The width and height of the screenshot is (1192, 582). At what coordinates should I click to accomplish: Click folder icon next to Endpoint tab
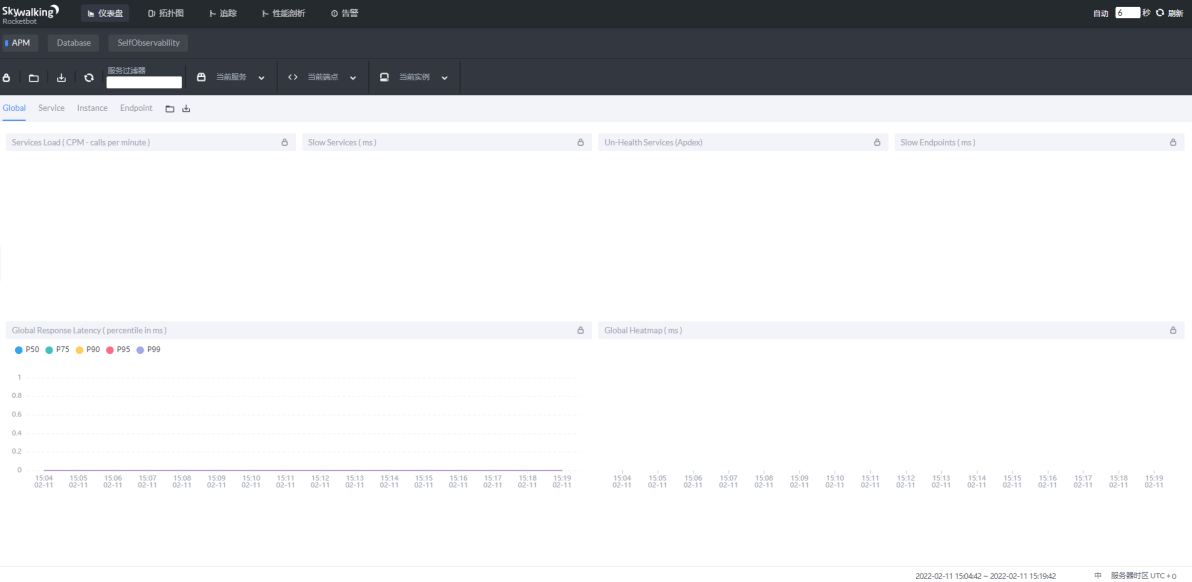click(170, 109)
